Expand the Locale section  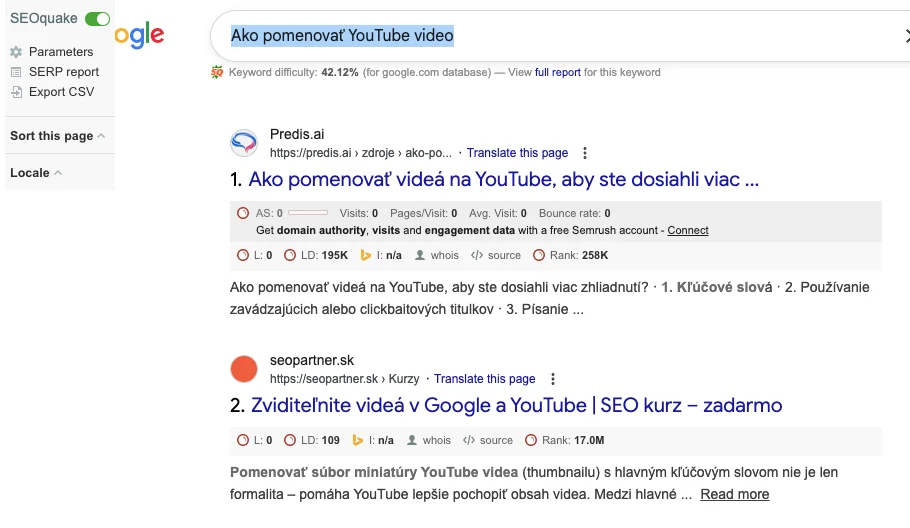(35, 173)
